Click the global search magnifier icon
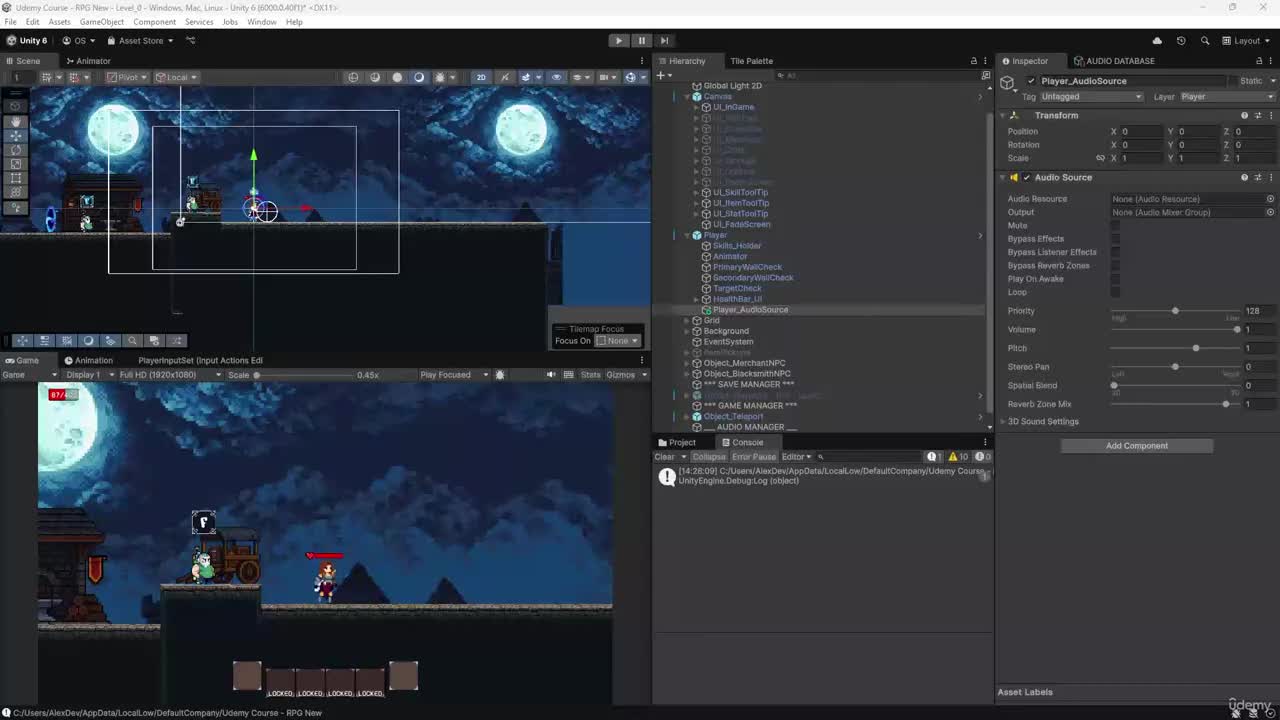 click(x=1205, y=41)
